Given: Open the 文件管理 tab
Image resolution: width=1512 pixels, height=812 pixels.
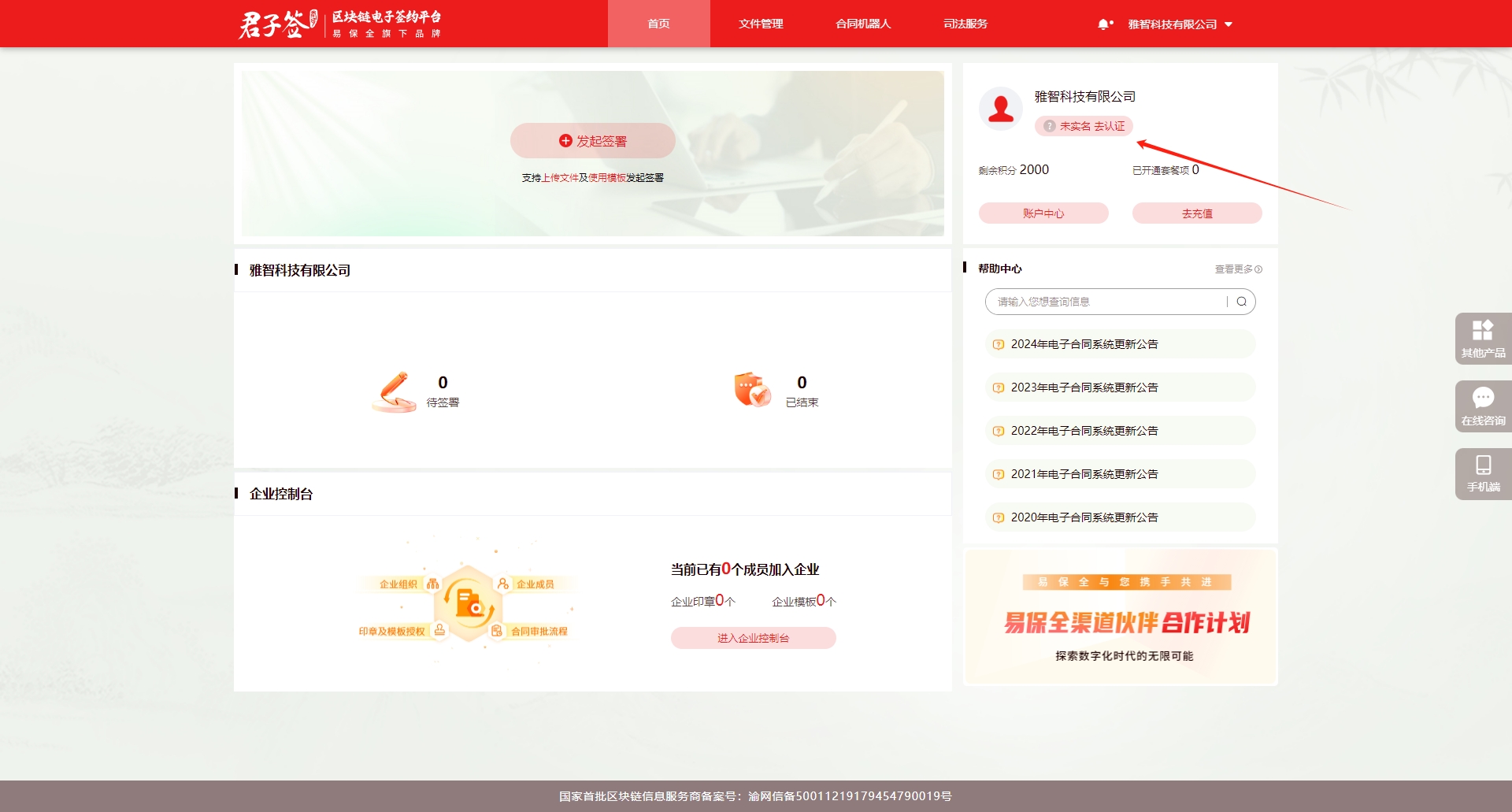Looking at the screenshot, I should (x=761, y=24).
